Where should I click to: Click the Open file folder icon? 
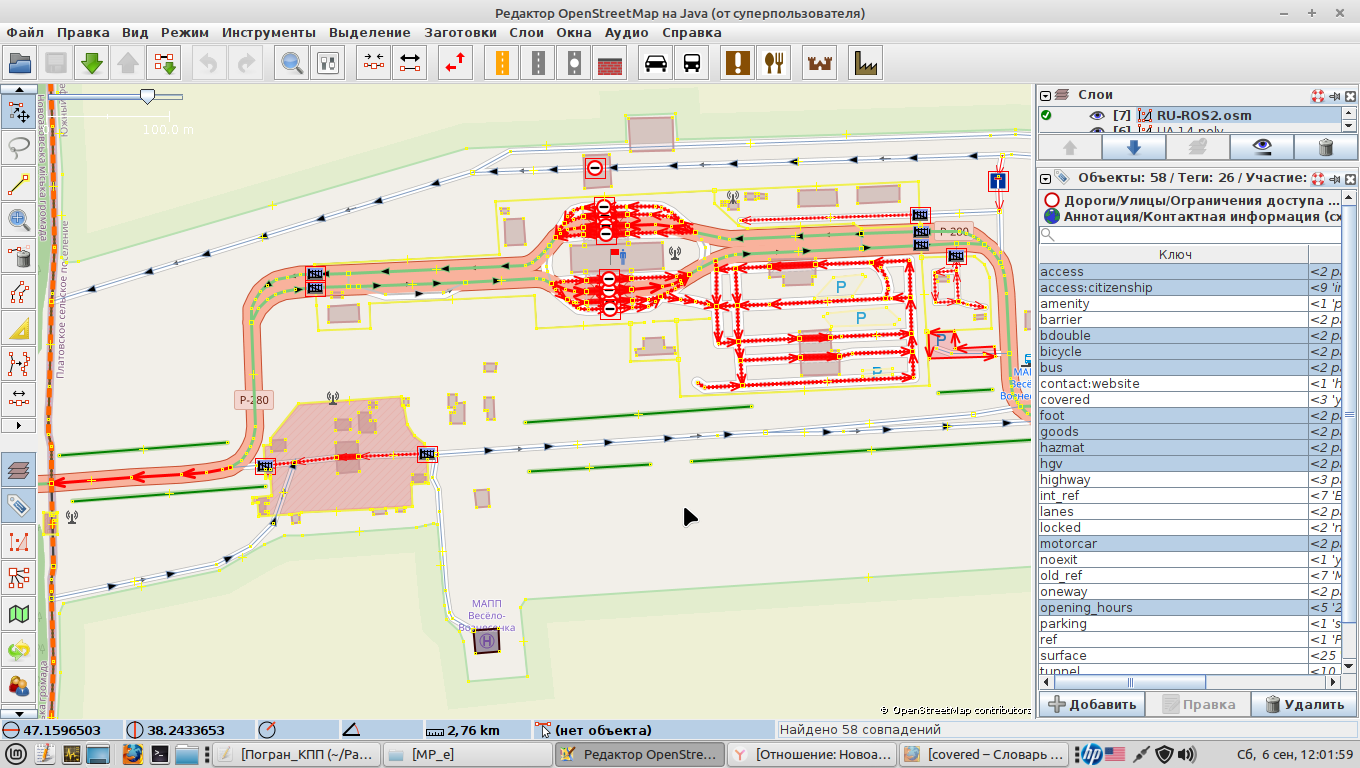coord(20,63)
